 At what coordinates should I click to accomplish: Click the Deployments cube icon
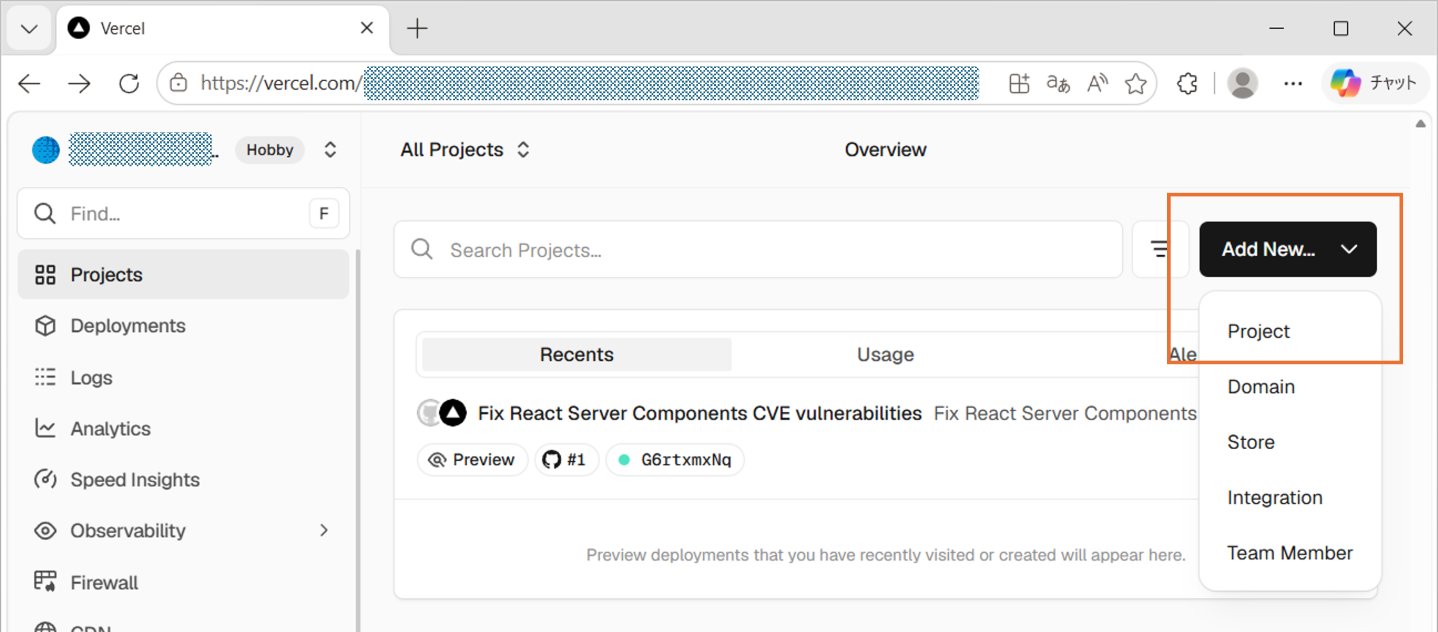click(x=45, y=326)
